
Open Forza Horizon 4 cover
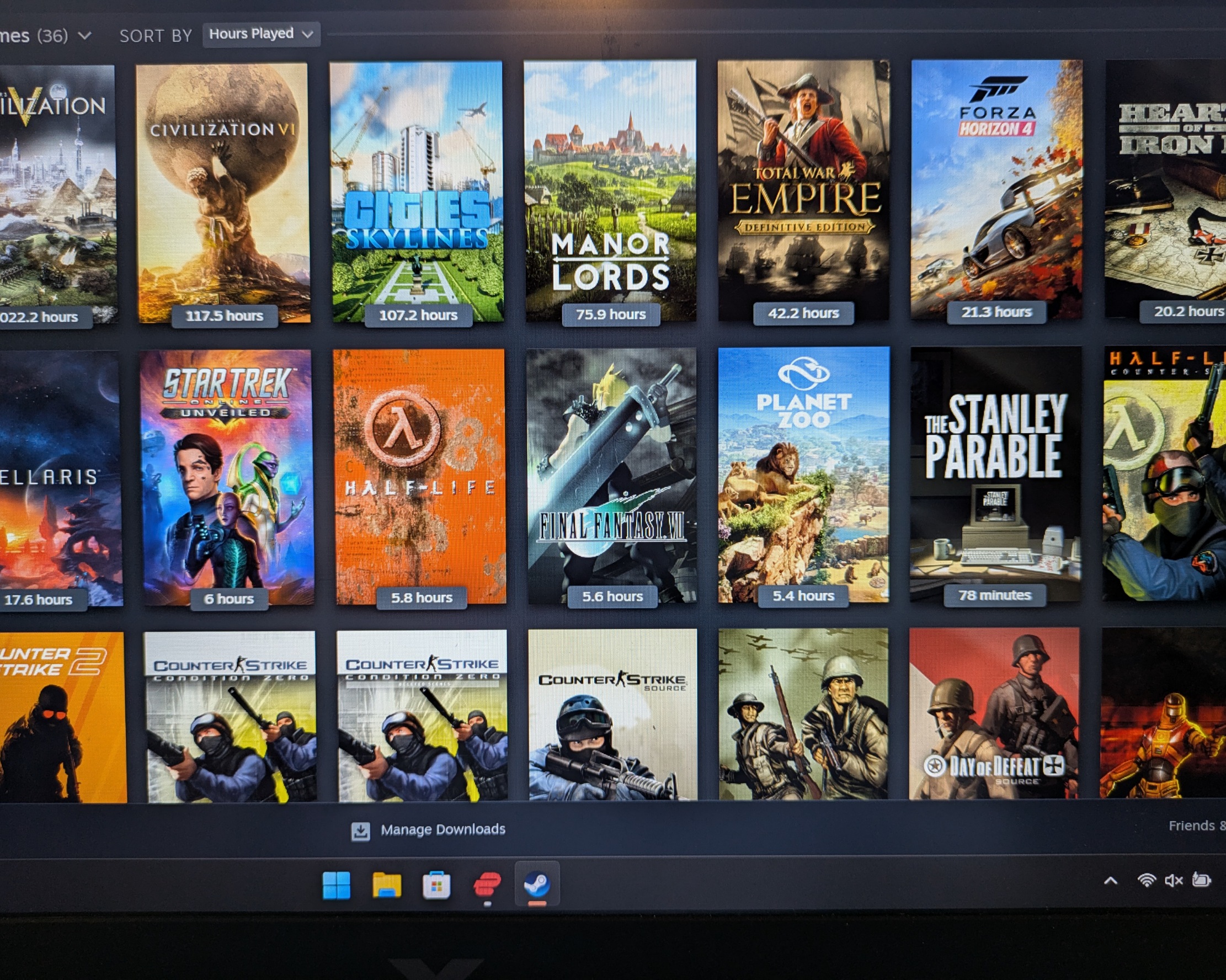(996, 189)
